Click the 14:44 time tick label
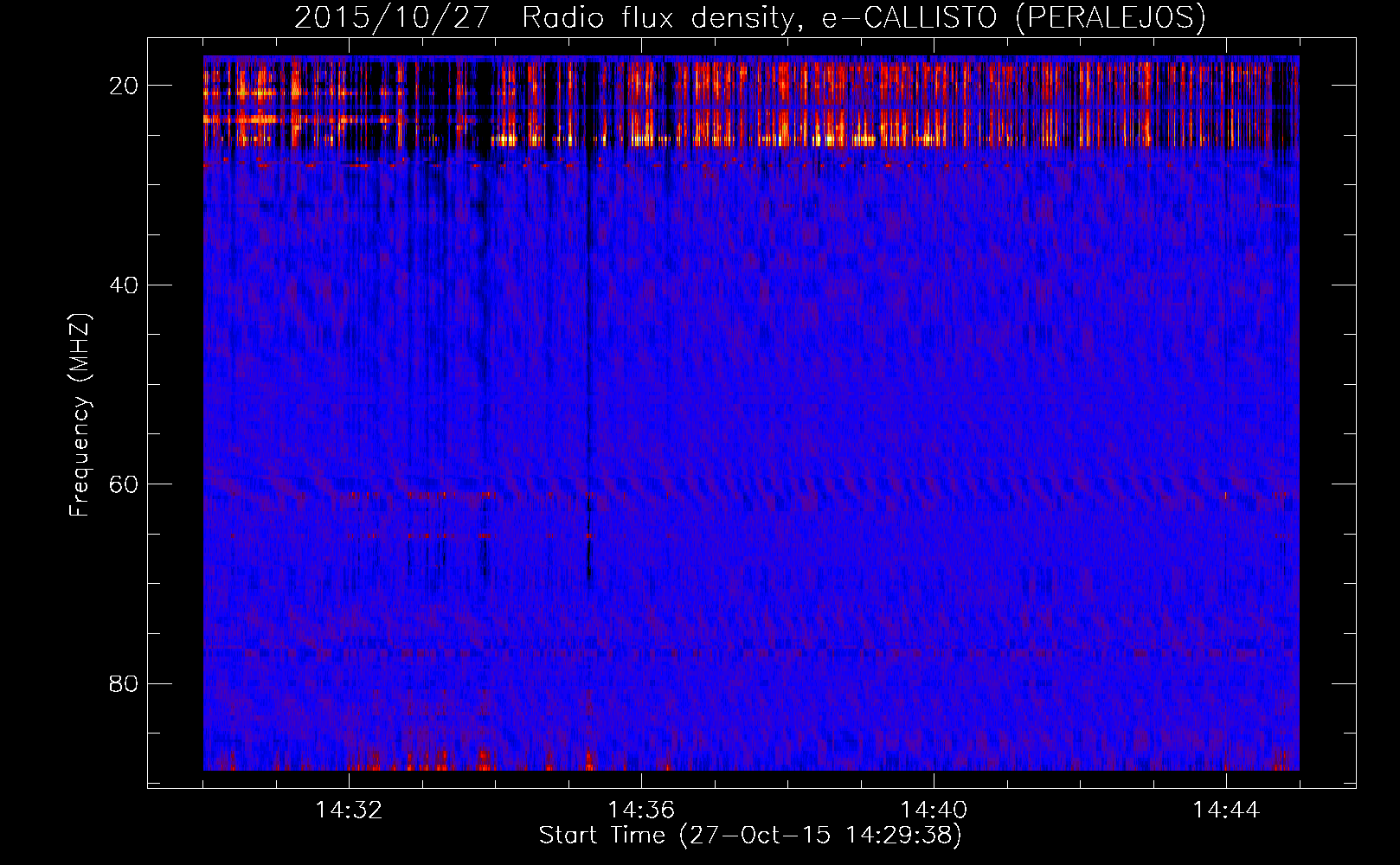Viewport: 1400px width, 865px height. point(1226,811)
